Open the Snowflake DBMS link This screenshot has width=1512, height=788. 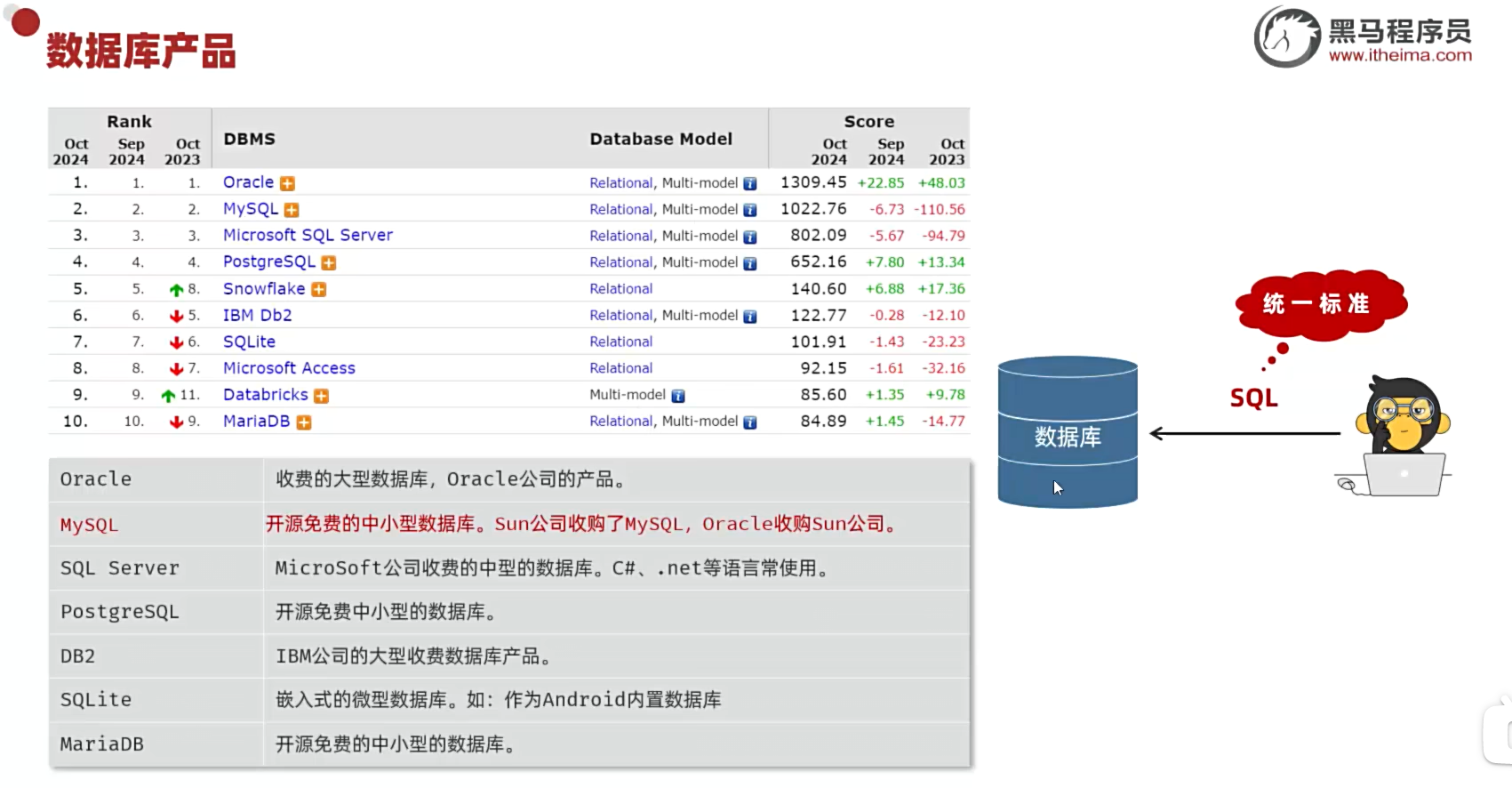coord(264,289)
